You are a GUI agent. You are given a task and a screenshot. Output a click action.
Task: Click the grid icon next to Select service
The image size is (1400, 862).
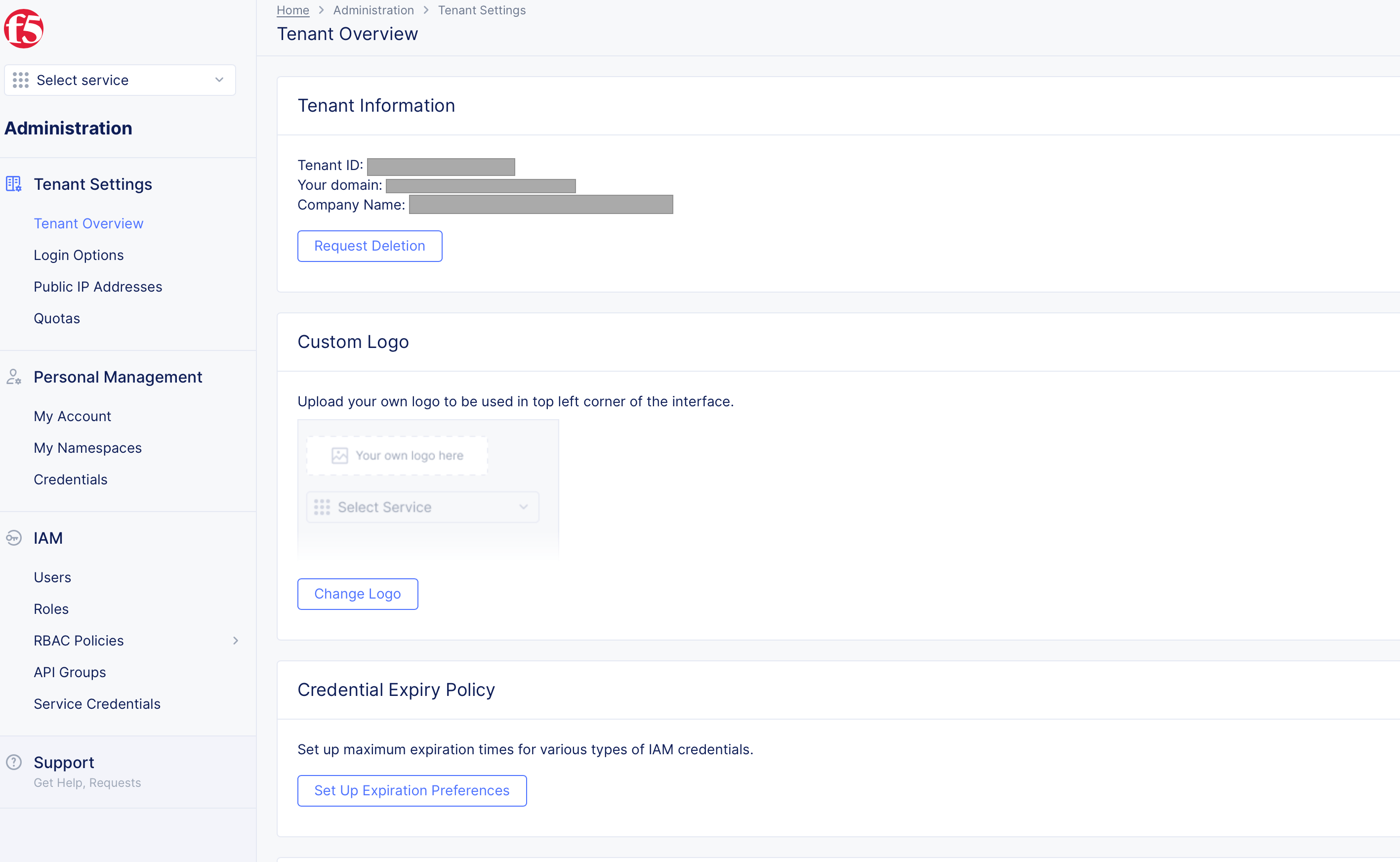20,80
